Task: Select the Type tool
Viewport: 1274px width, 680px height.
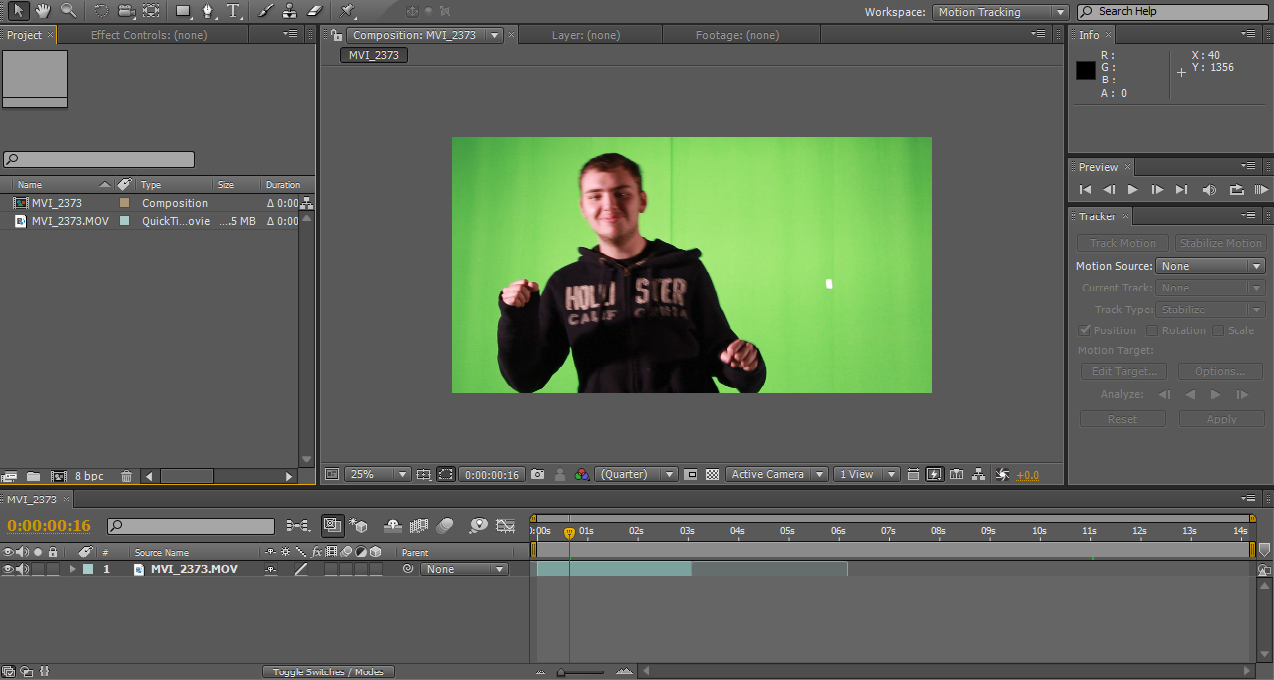Action: 233,11
